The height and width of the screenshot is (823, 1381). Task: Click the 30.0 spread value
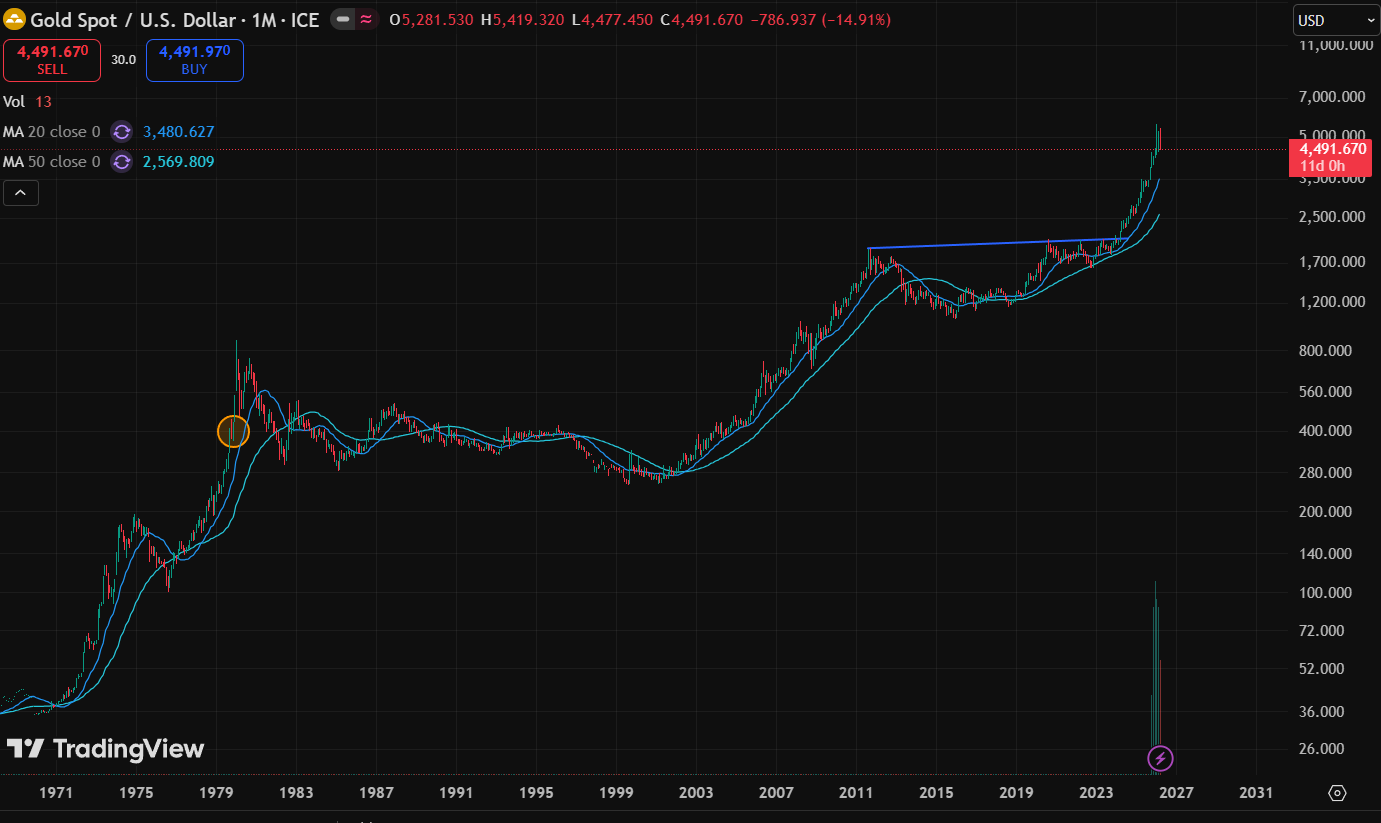(x=123, y=60)
